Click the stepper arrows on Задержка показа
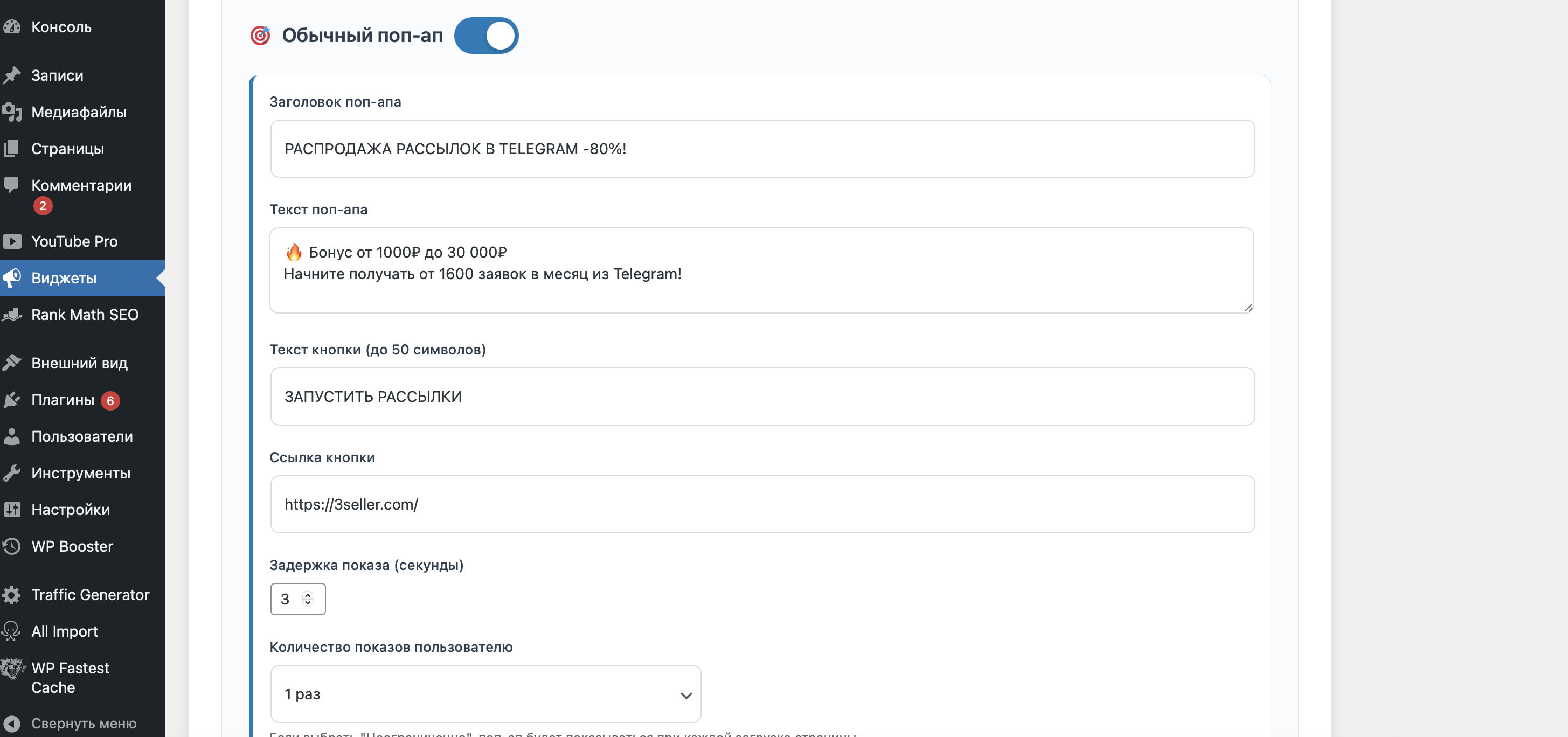The image size is (1568, 737). point(307,599)
